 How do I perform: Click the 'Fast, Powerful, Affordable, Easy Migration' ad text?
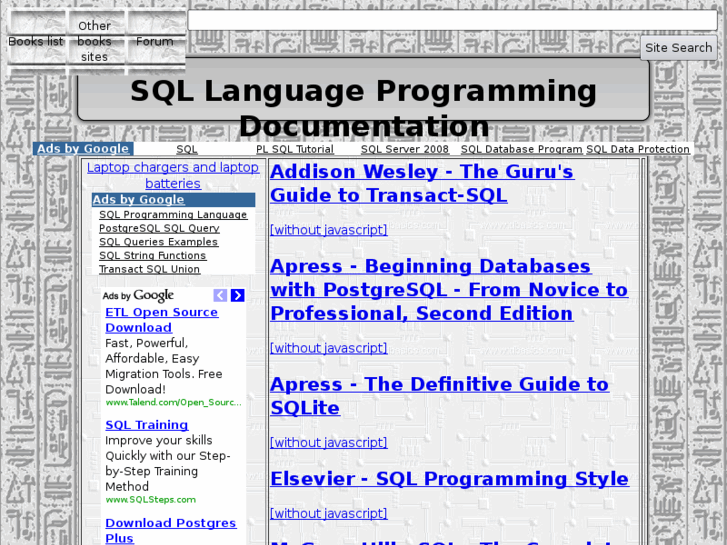coord(164,366)
